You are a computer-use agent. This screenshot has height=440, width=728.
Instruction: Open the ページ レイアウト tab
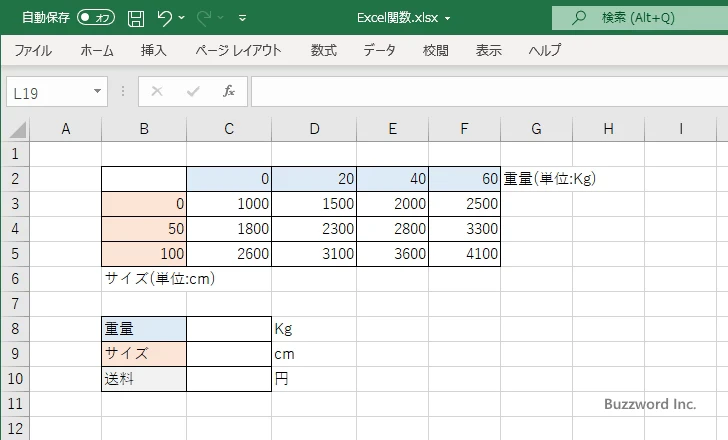pos(238,50)
